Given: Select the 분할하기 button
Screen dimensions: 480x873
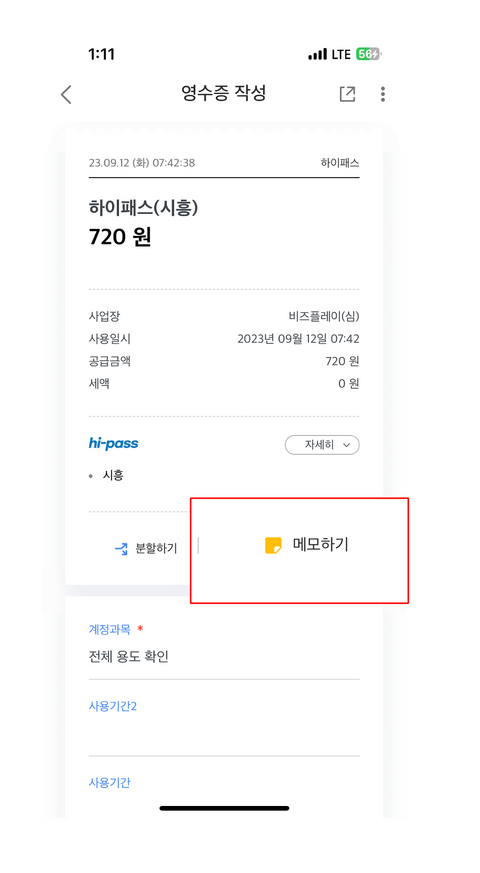Looking at the screenshot, I should coord(146,549).
